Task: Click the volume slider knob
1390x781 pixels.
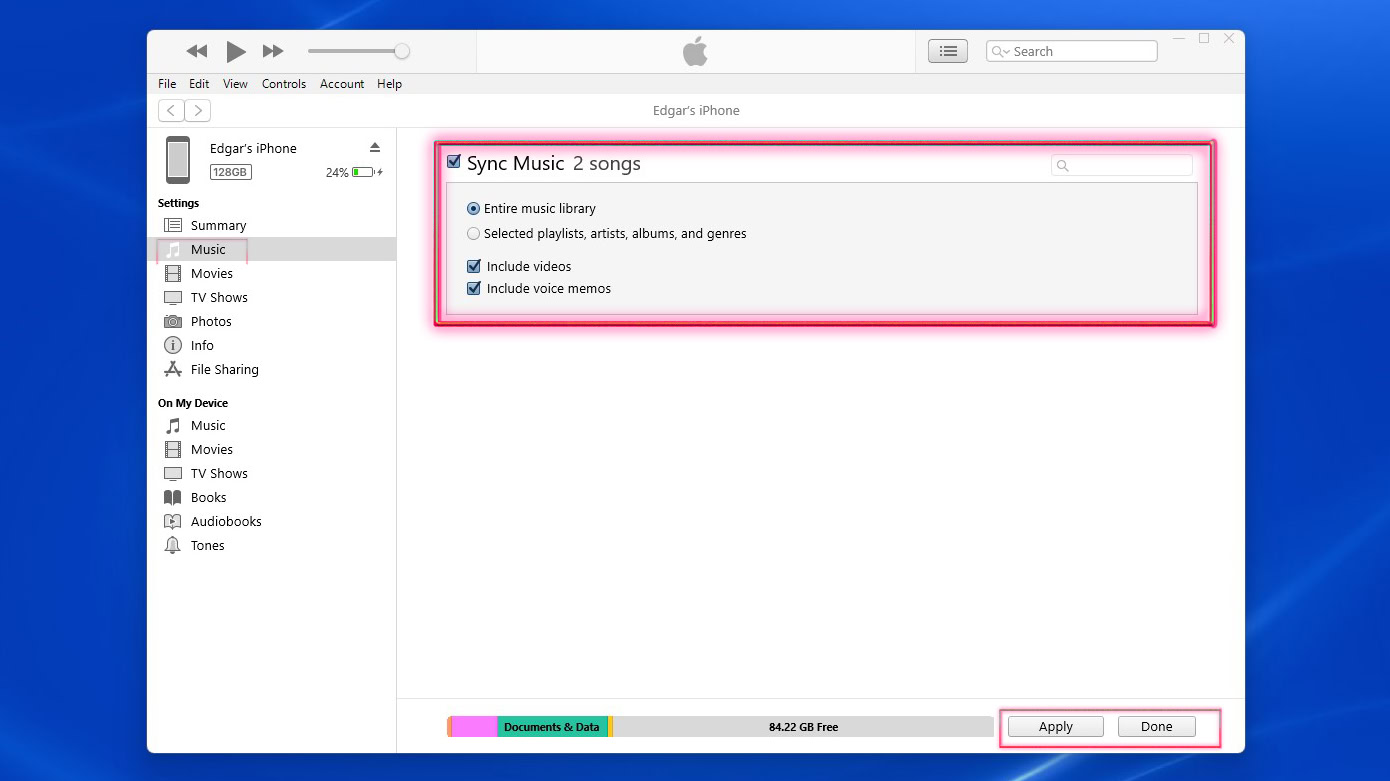Action: click(402, 51)
